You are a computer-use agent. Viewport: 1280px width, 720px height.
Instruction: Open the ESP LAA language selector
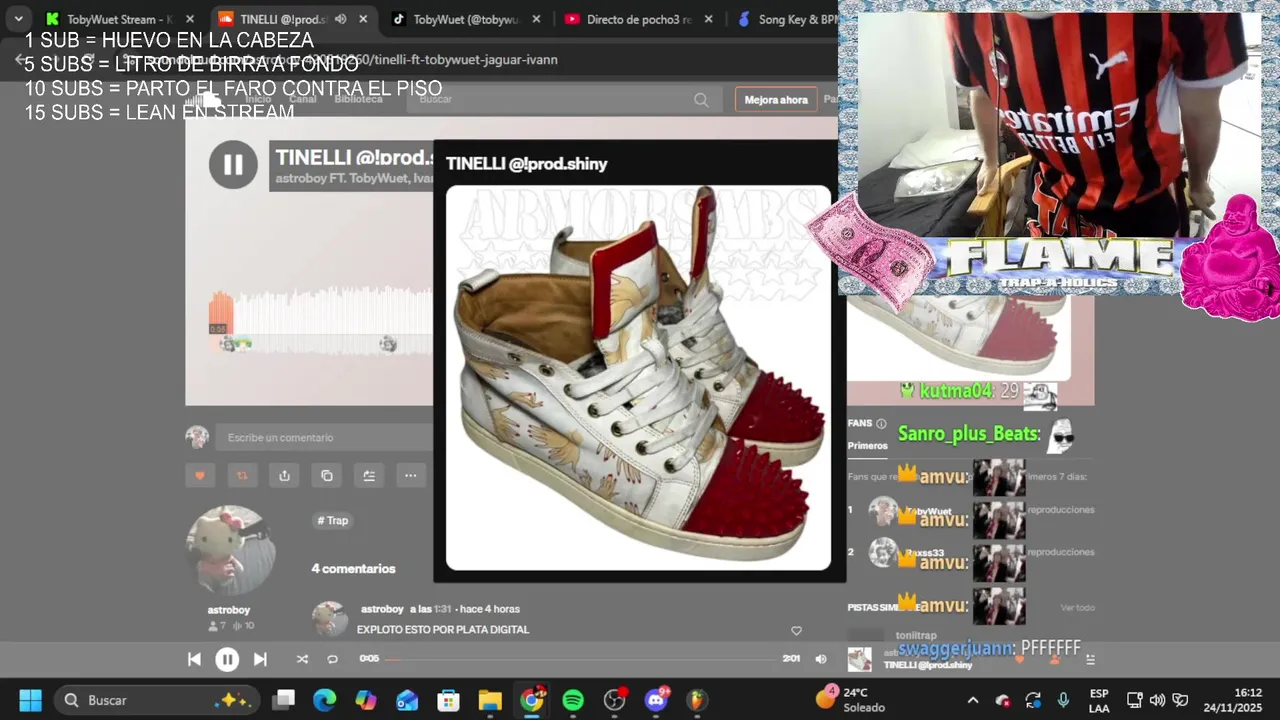pyautogui.click(x=1099, y=700)
